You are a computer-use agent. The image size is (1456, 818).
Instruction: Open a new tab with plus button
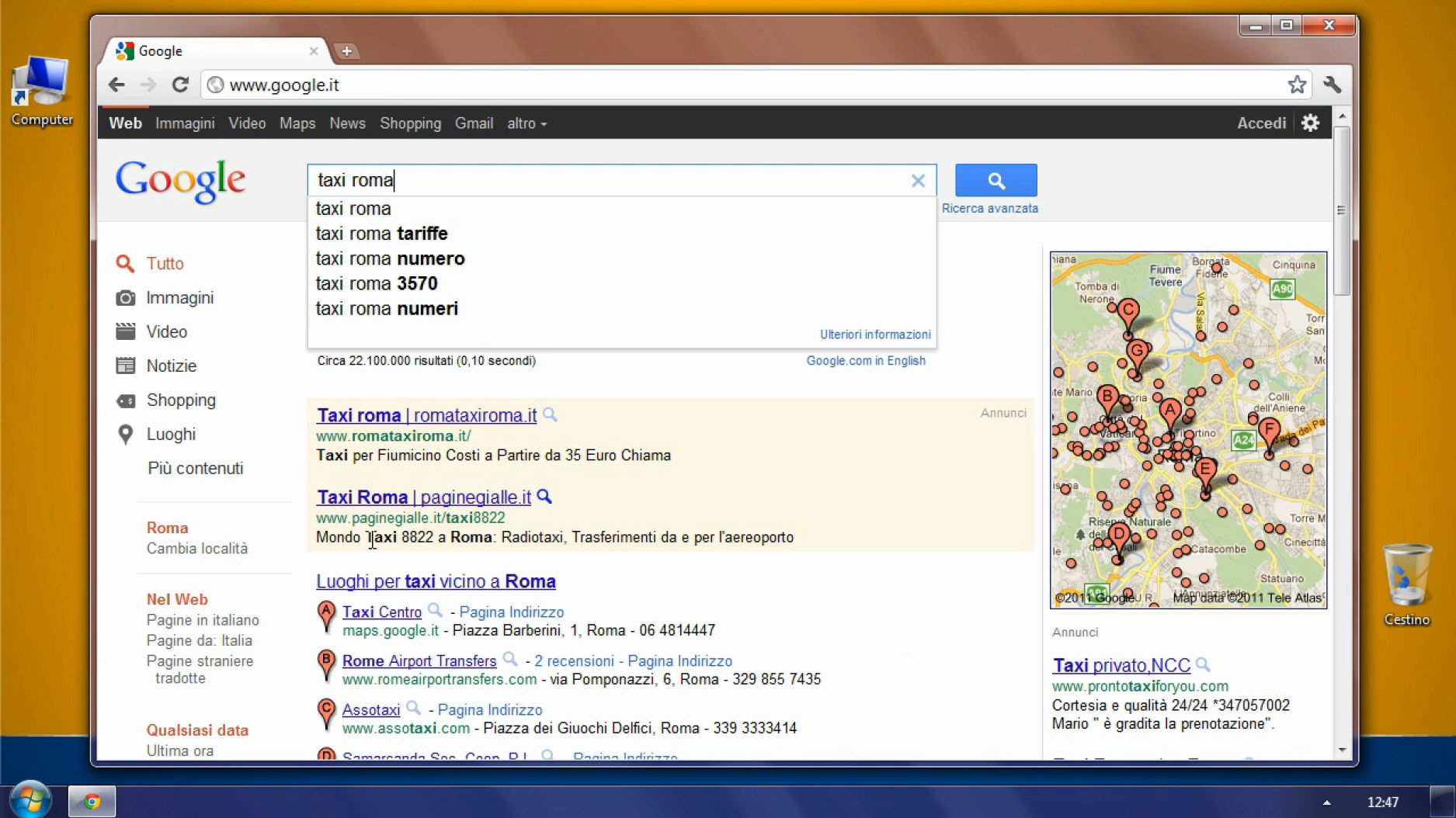point(346,51)
